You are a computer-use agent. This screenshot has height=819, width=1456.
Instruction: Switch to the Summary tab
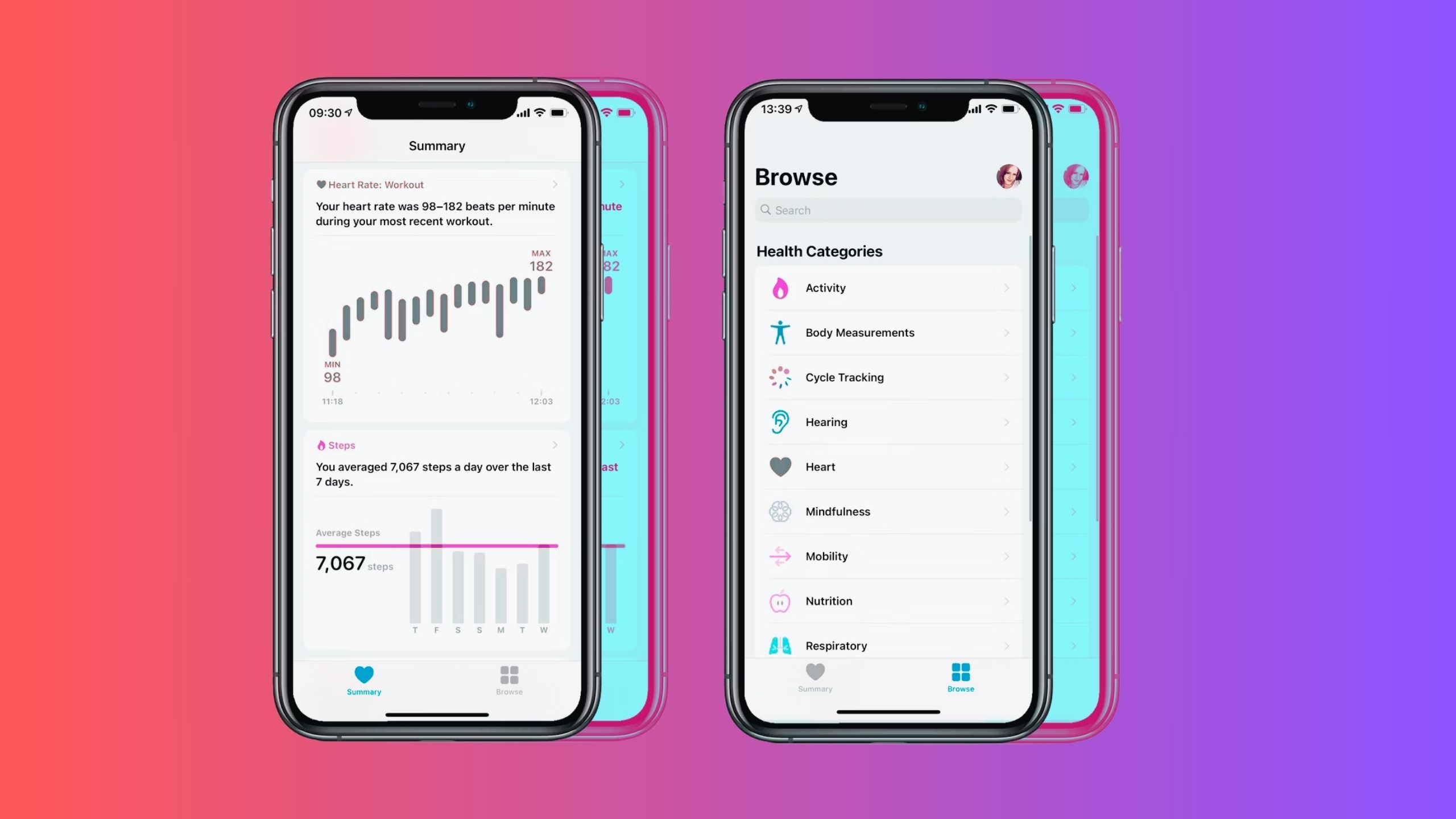(814, 678)
